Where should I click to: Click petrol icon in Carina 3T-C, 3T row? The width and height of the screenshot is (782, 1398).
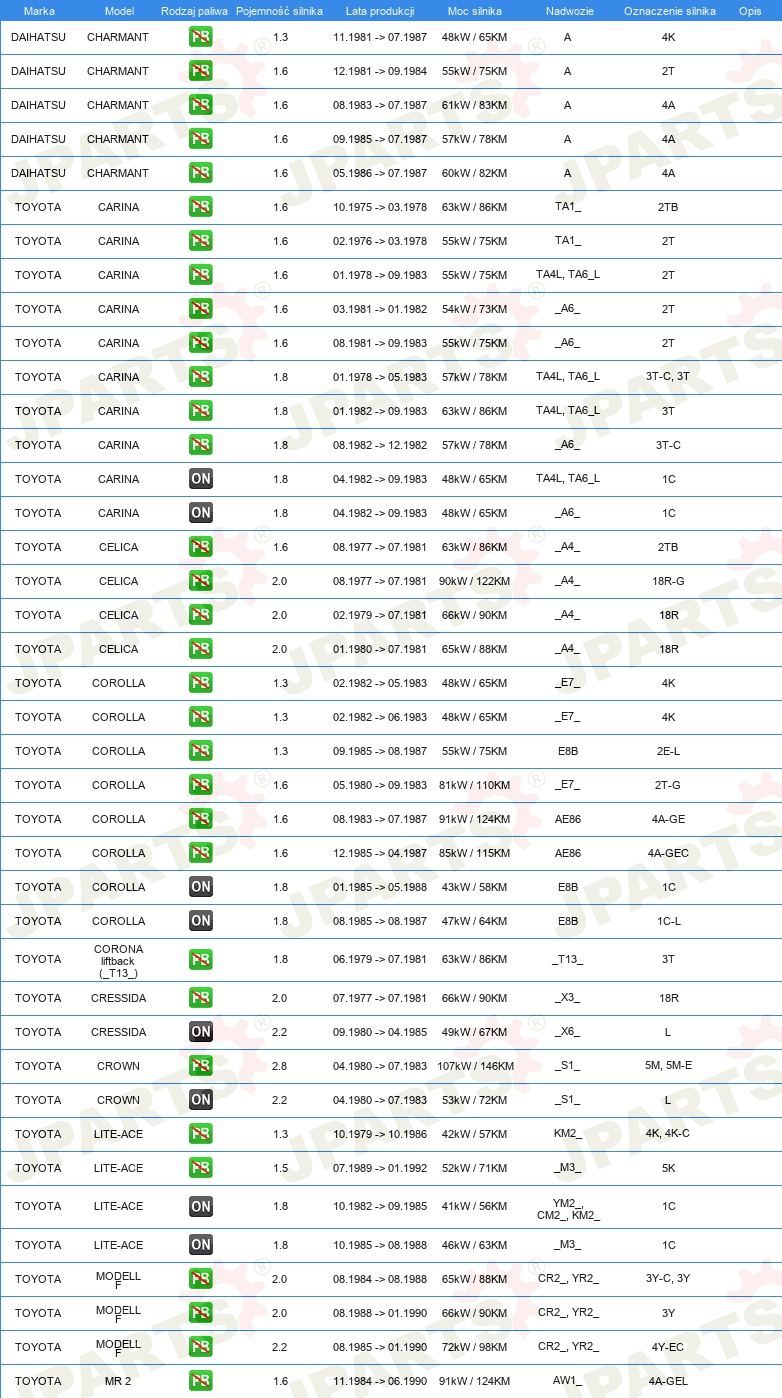click(201, 377)
